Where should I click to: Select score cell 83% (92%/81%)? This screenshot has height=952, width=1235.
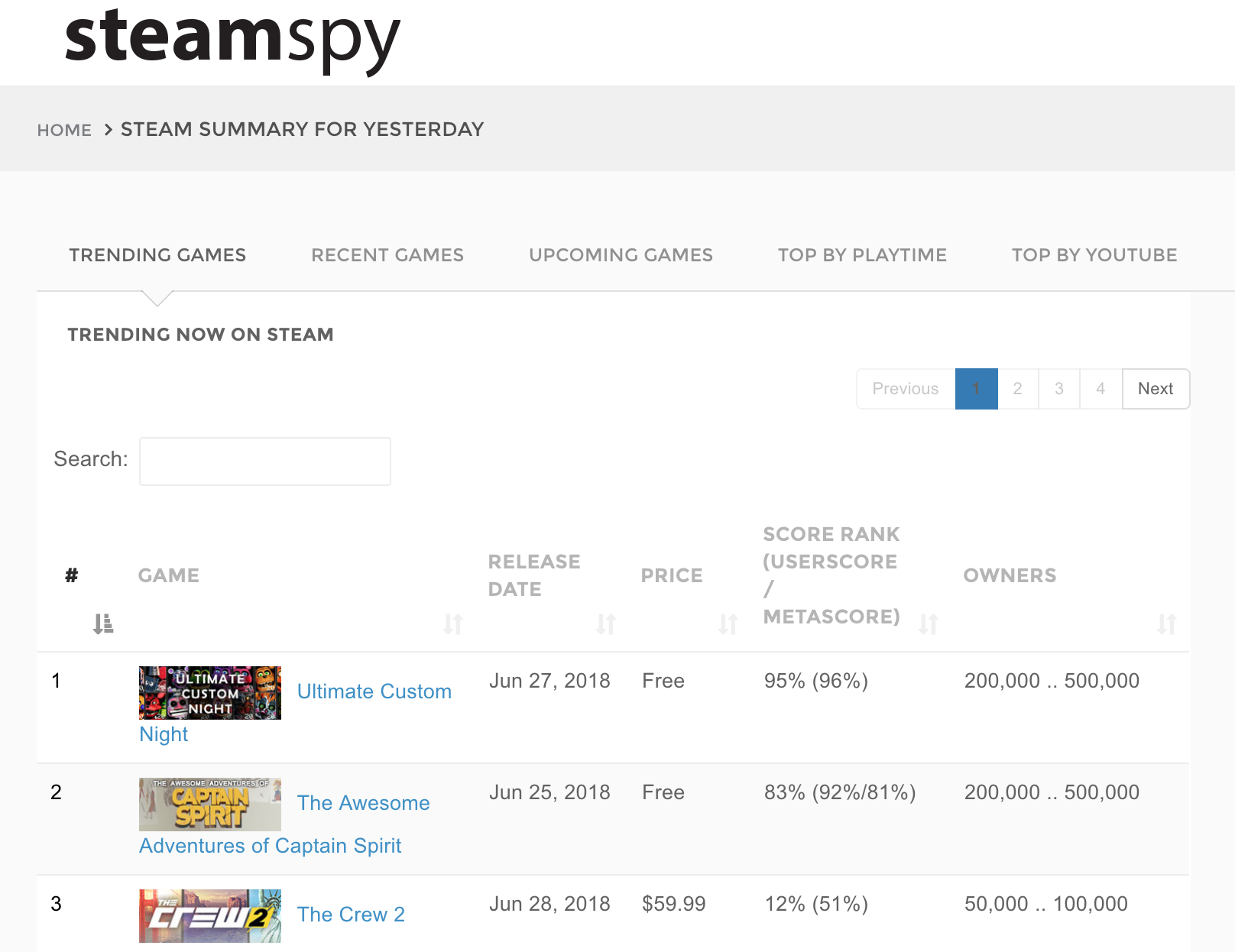840,792
